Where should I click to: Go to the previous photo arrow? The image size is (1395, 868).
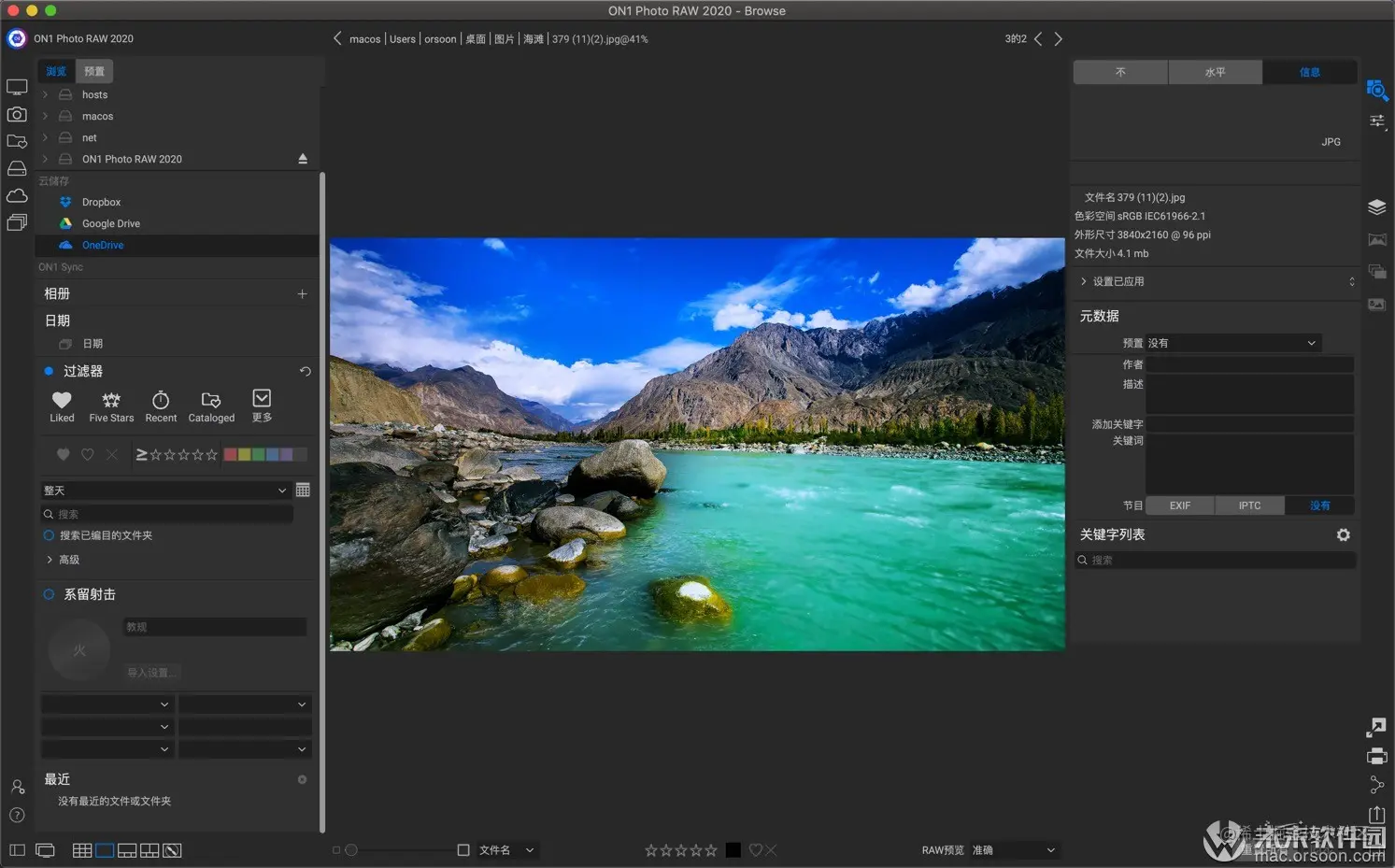pos(1038,39)
